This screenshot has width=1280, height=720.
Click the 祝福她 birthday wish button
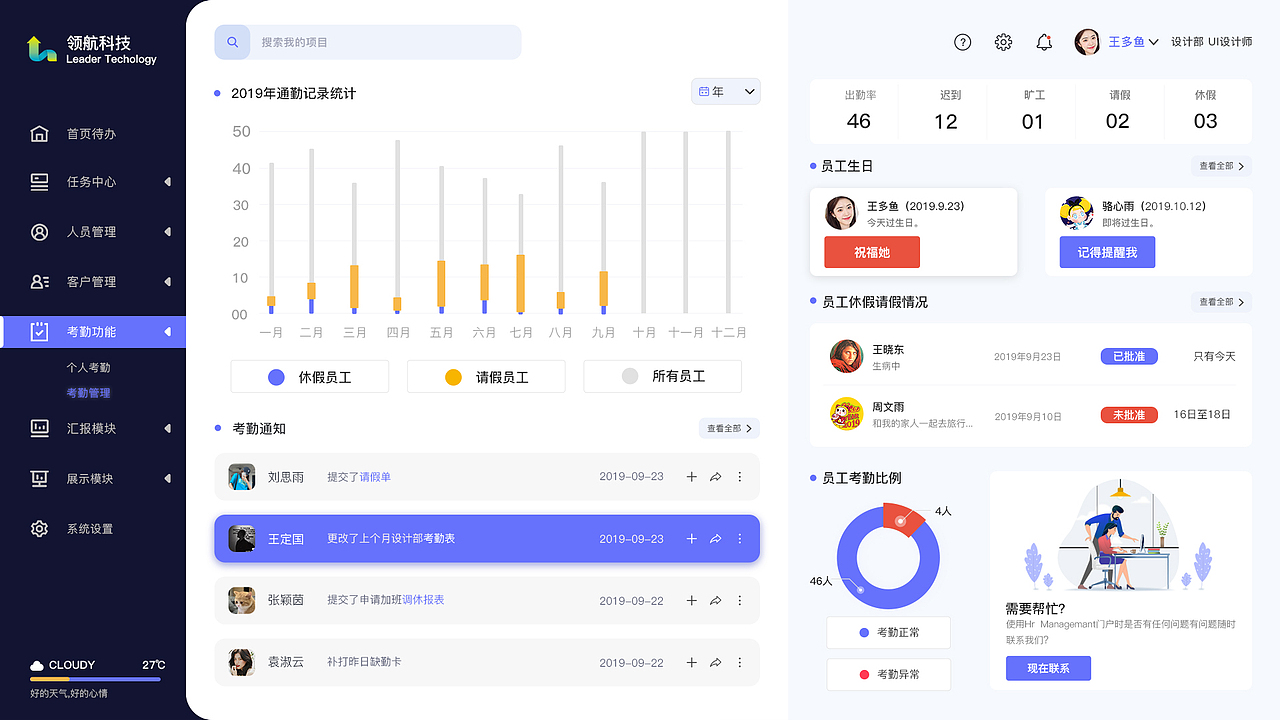[870, 252]
